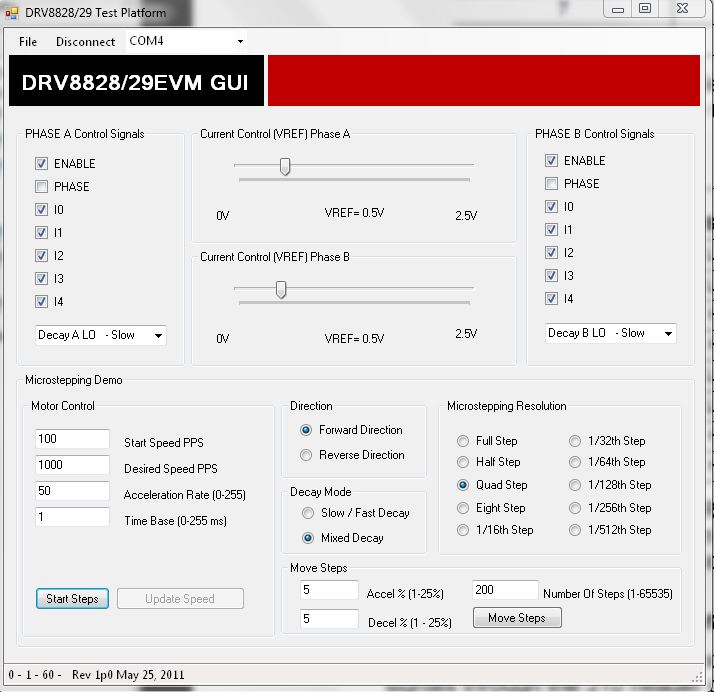Viewport: 714px width, 692px height.
Task: Toggle Phase B I4 checkbox
Action: pos(551,299)
